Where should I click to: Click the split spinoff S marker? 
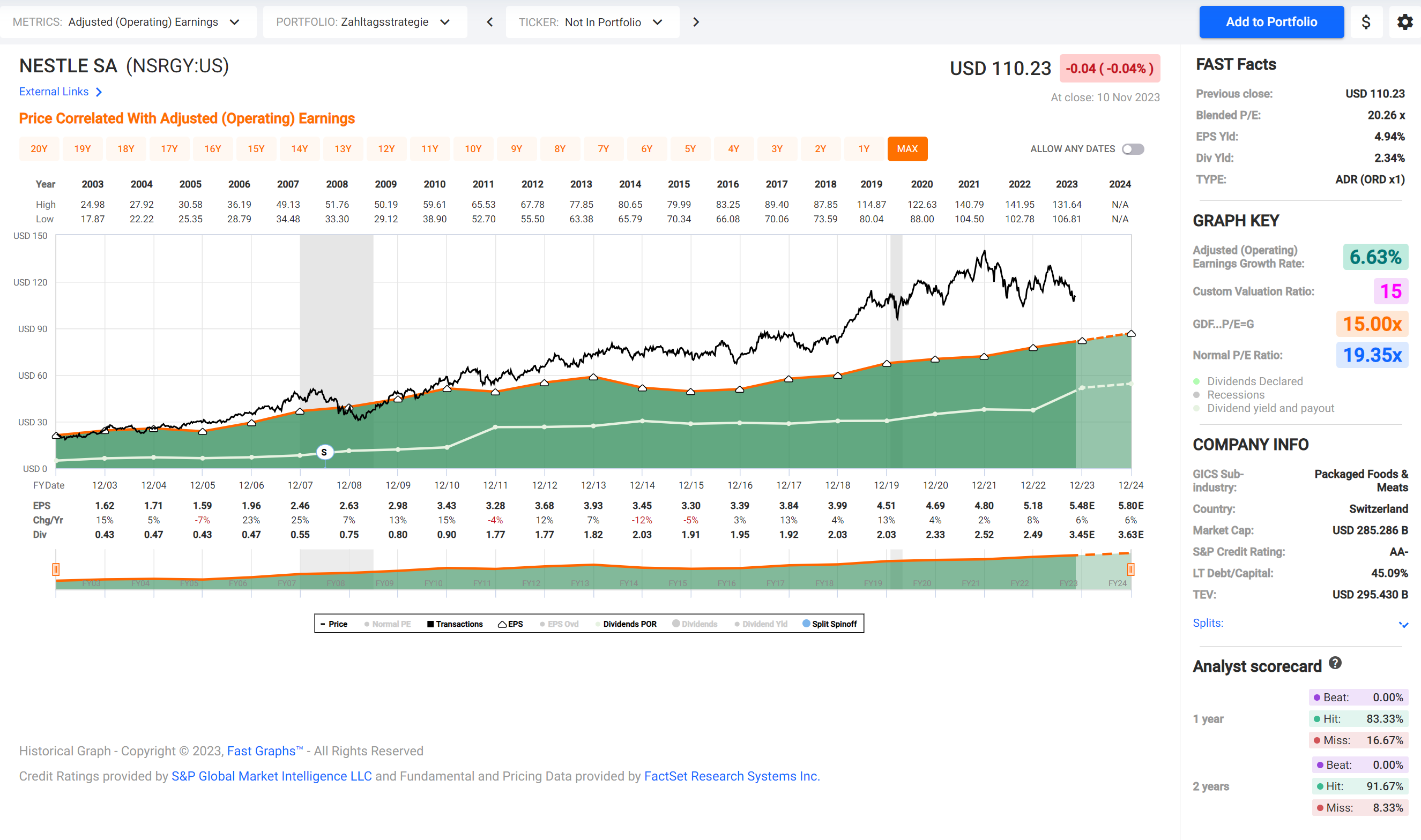[324, 452]
